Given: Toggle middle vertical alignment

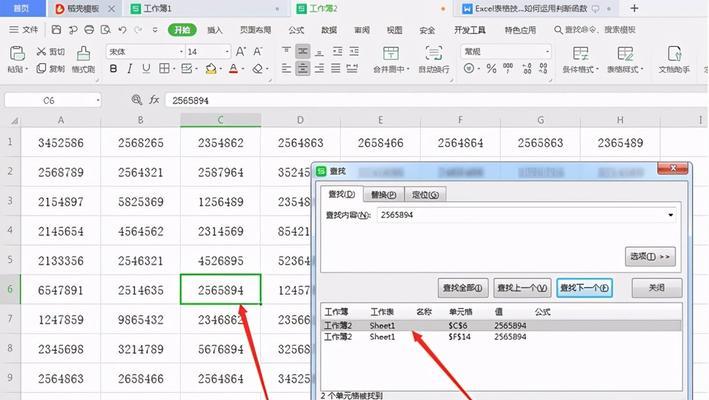Looking at the screenshot, I should click(x=303, y=52).
